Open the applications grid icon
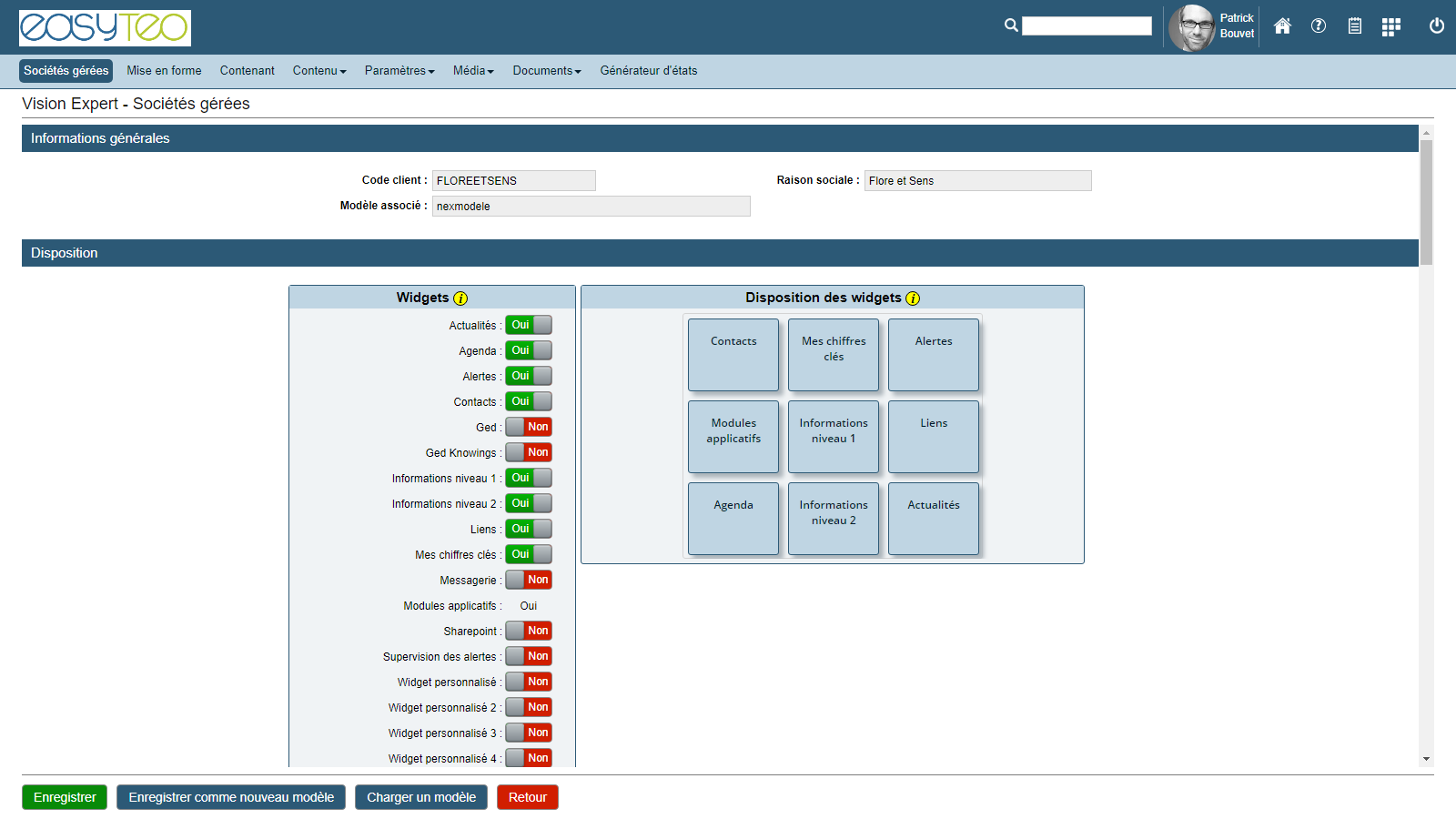This screenshot has height=819, width=1456. (x=1390, y=27)
